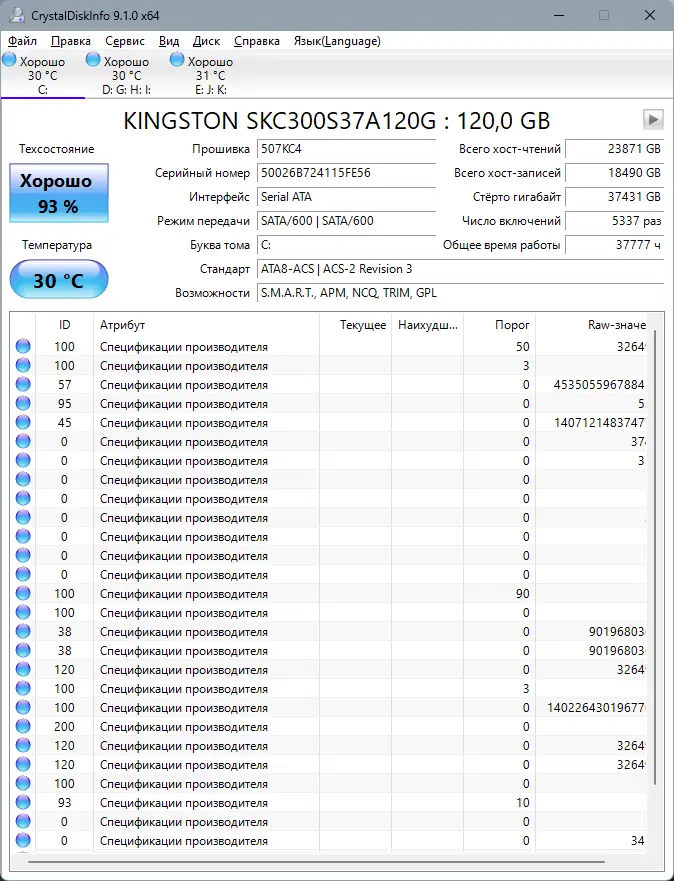Click raw value 4535055967884
This screenshot has width=674, height=881.
599,385
